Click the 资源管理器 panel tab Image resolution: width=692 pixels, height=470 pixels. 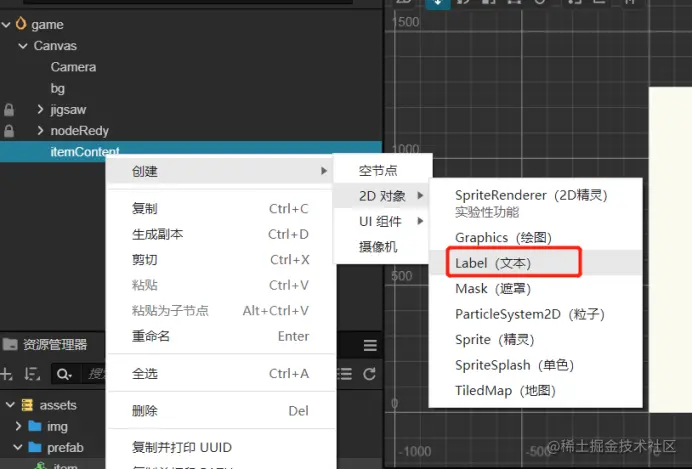click(45, 344)
